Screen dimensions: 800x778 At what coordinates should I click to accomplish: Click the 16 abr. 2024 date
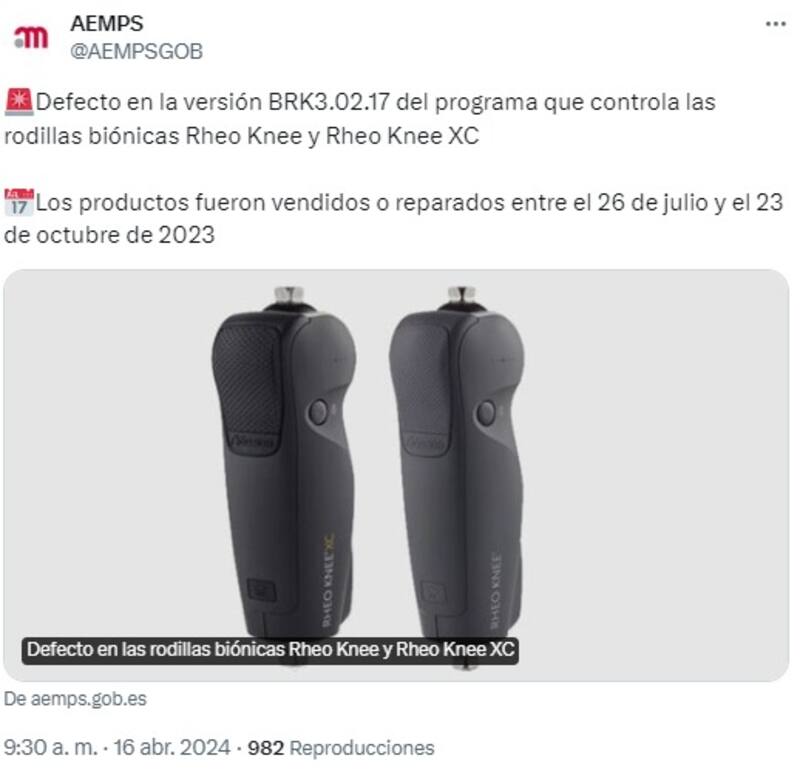[172, 748]
